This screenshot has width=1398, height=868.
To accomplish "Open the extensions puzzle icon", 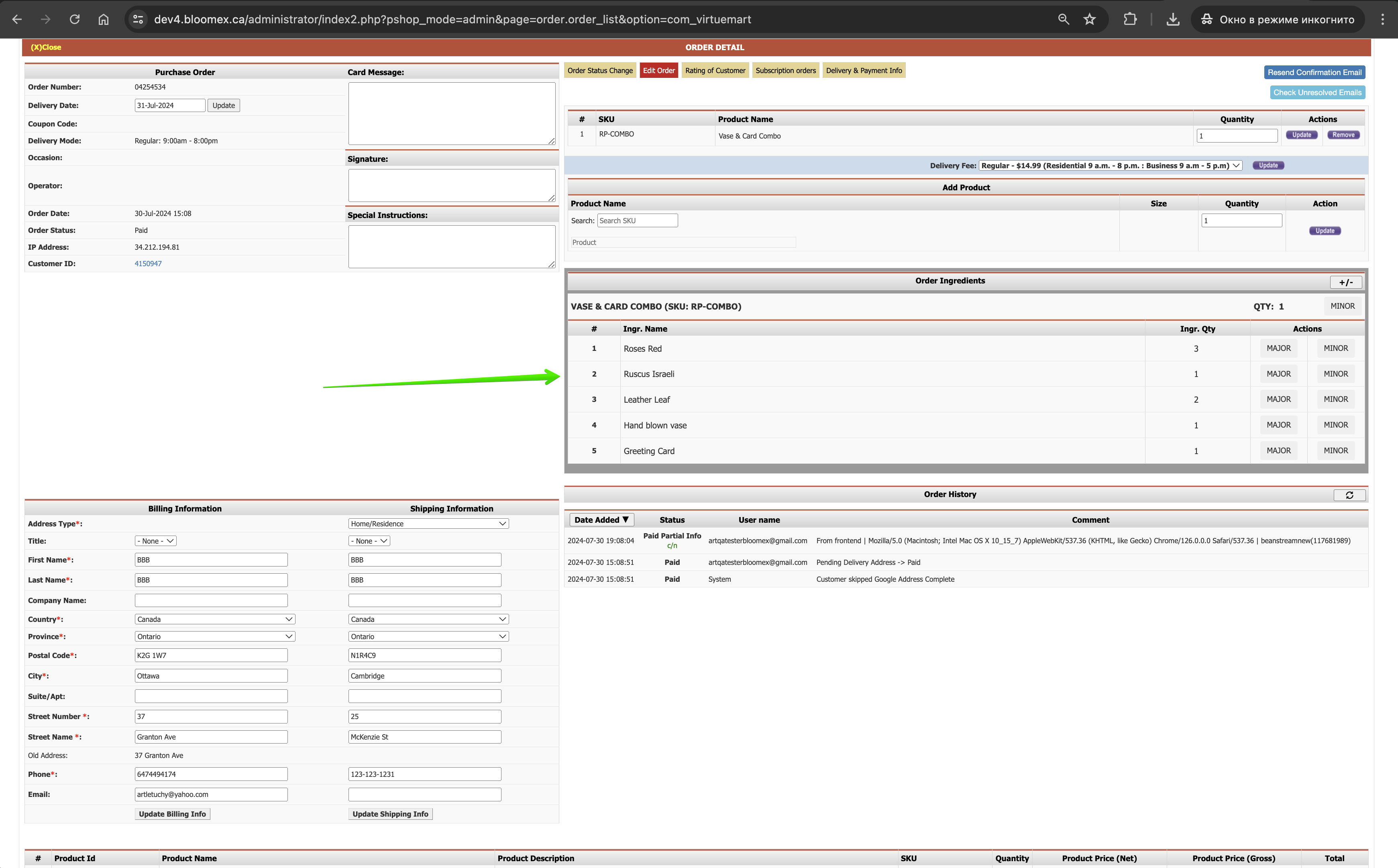I will point(1130,20).
